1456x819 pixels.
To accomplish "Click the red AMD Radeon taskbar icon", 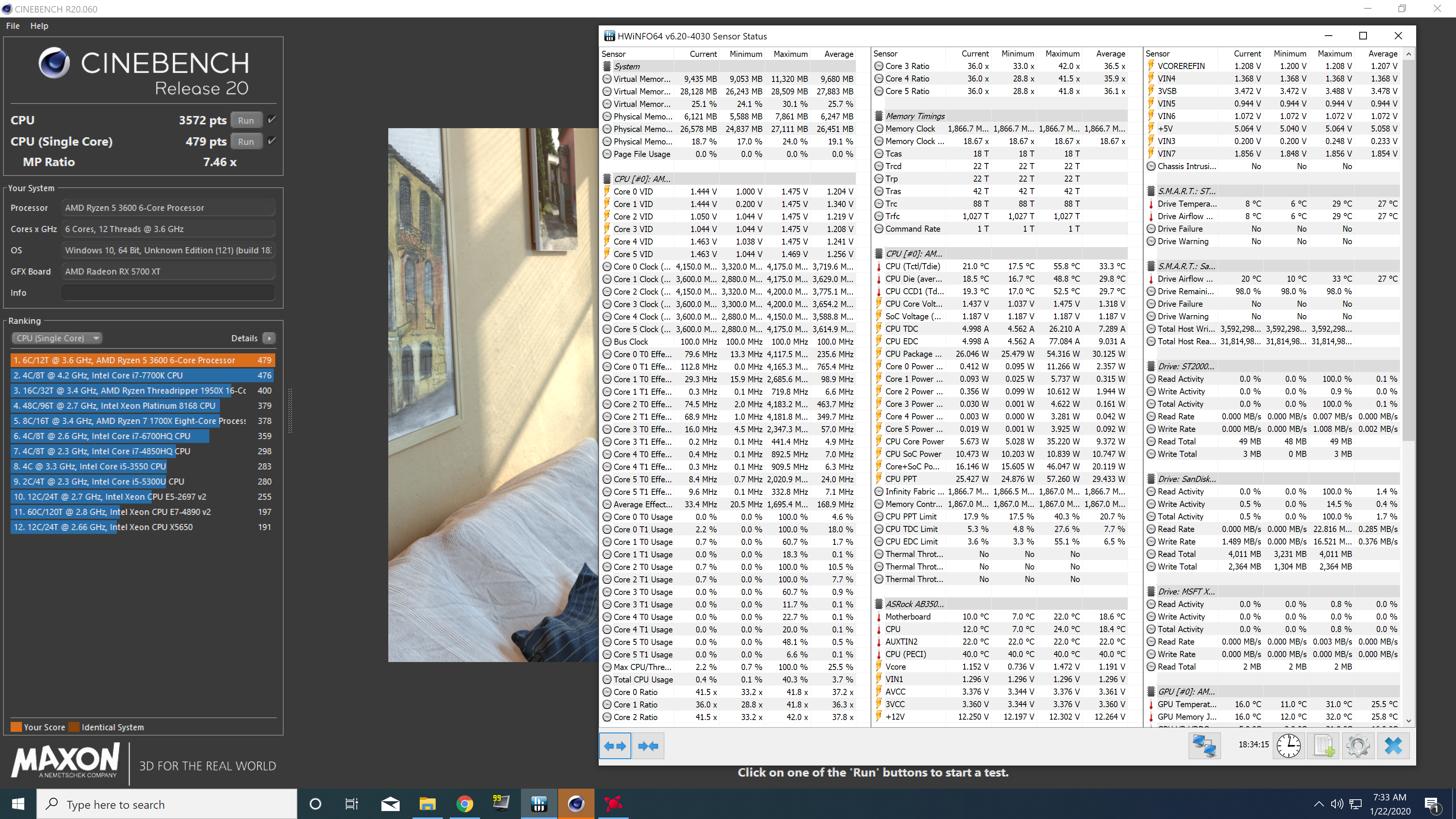I will 613,804.
